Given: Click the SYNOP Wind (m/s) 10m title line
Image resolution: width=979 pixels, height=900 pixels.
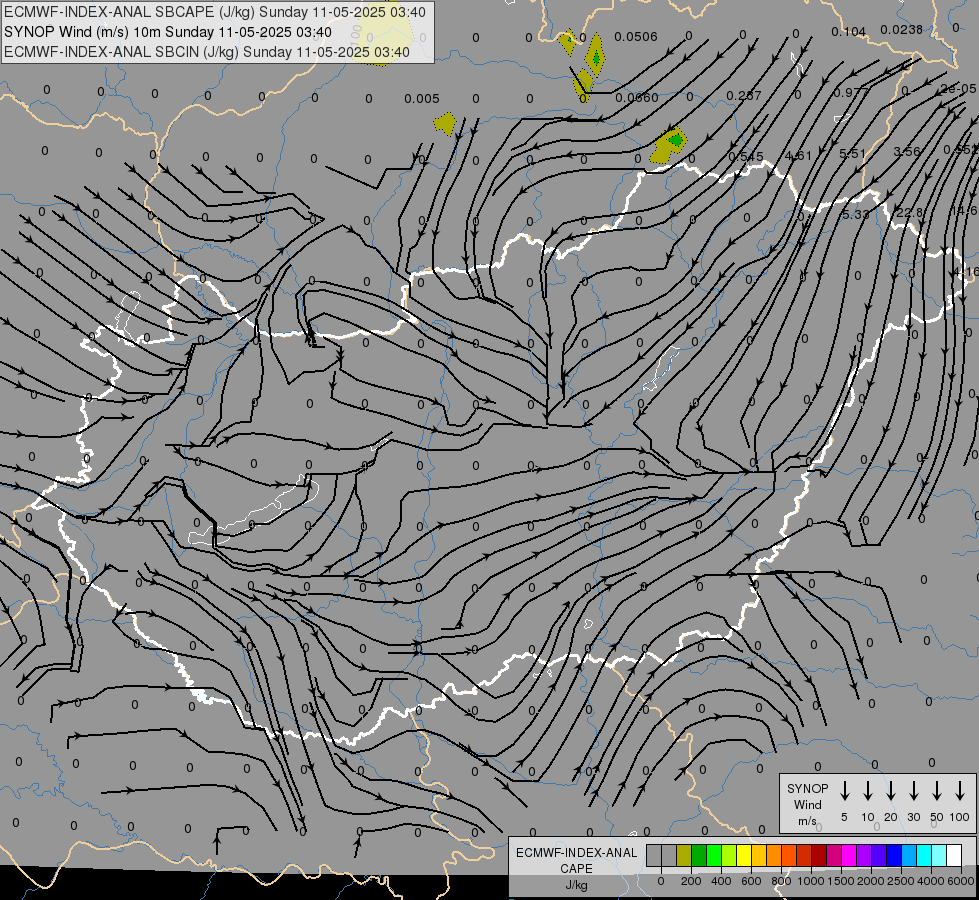Looking at the screenshot, I should tap(168, 32).
